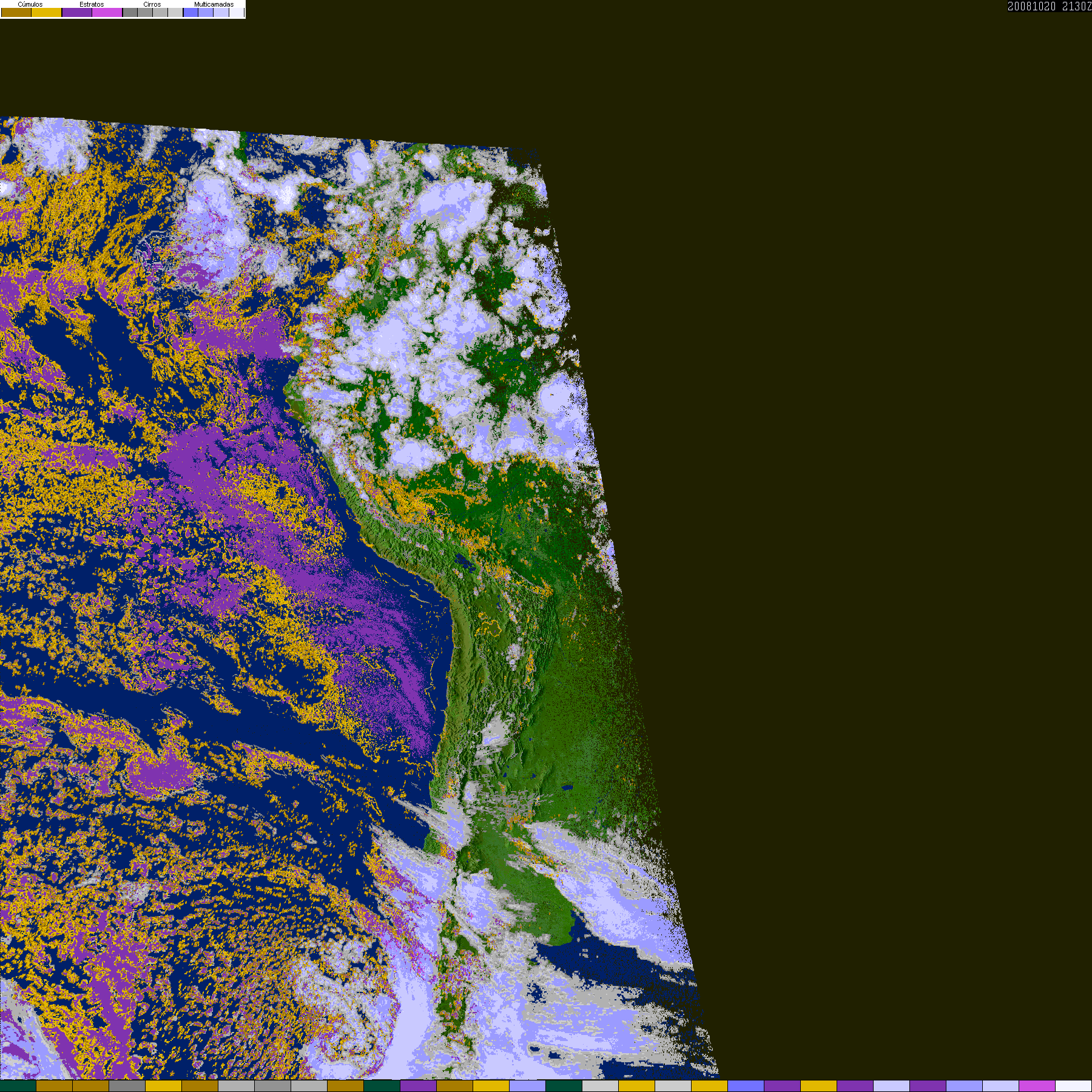Viewport: 1092px width, 1092px height.
Task: Click the Cúmulos legend label
Action: pos(30,4)
